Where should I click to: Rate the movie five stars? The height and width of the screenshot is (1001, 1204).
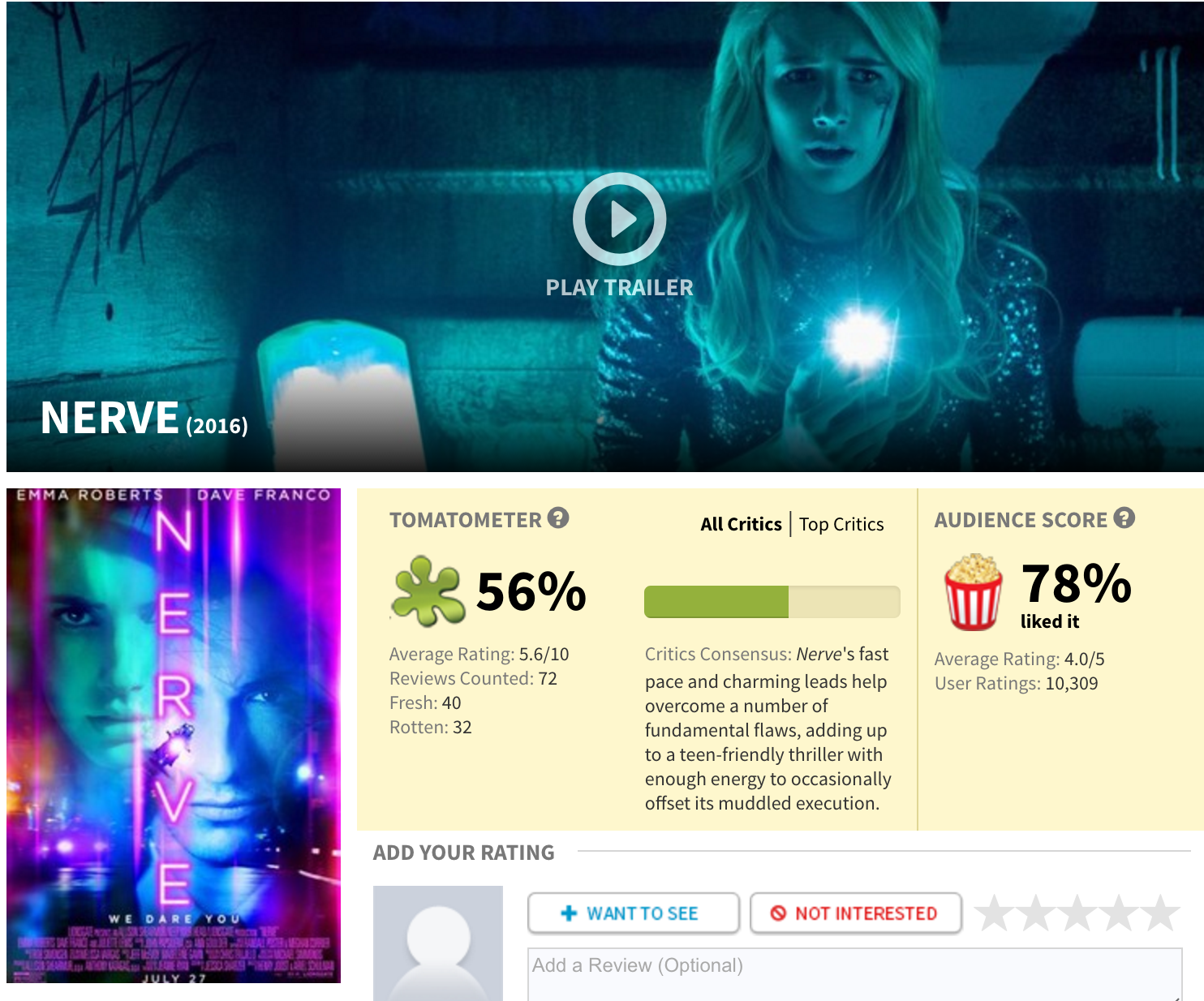[1160, 913]
